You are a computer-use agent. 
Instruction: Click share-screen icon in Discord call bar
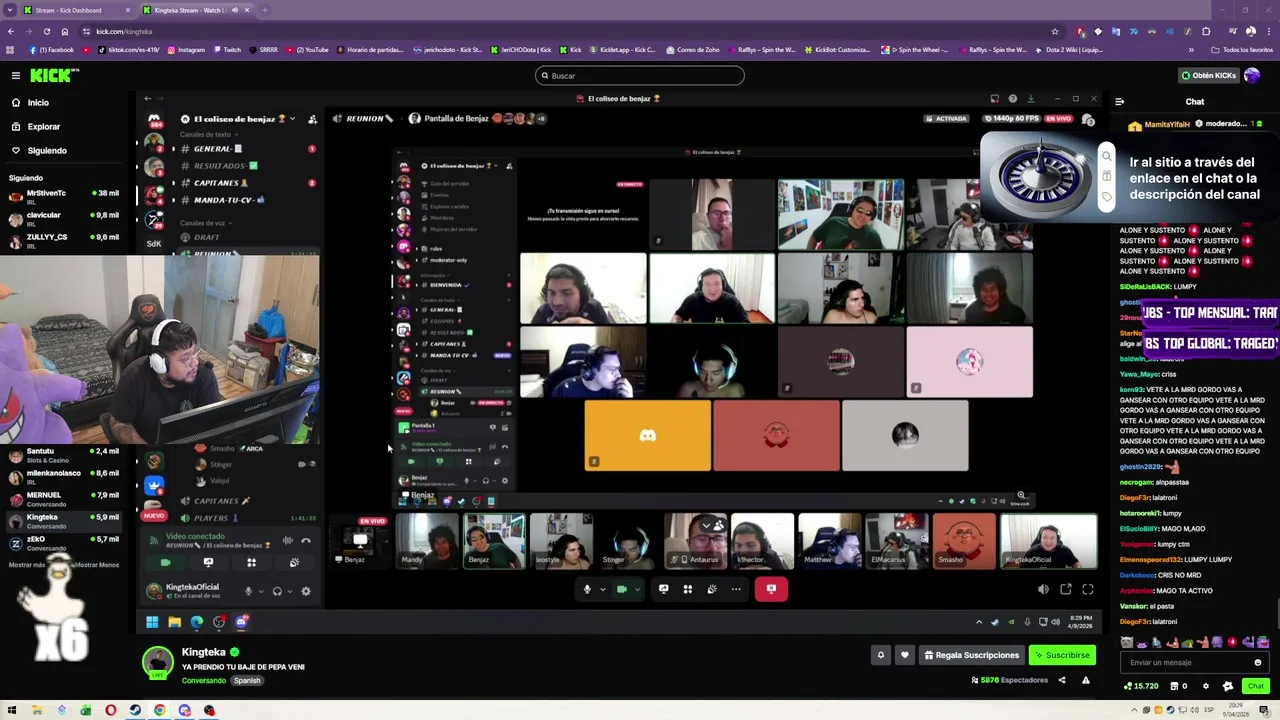(x=663, y=589)
